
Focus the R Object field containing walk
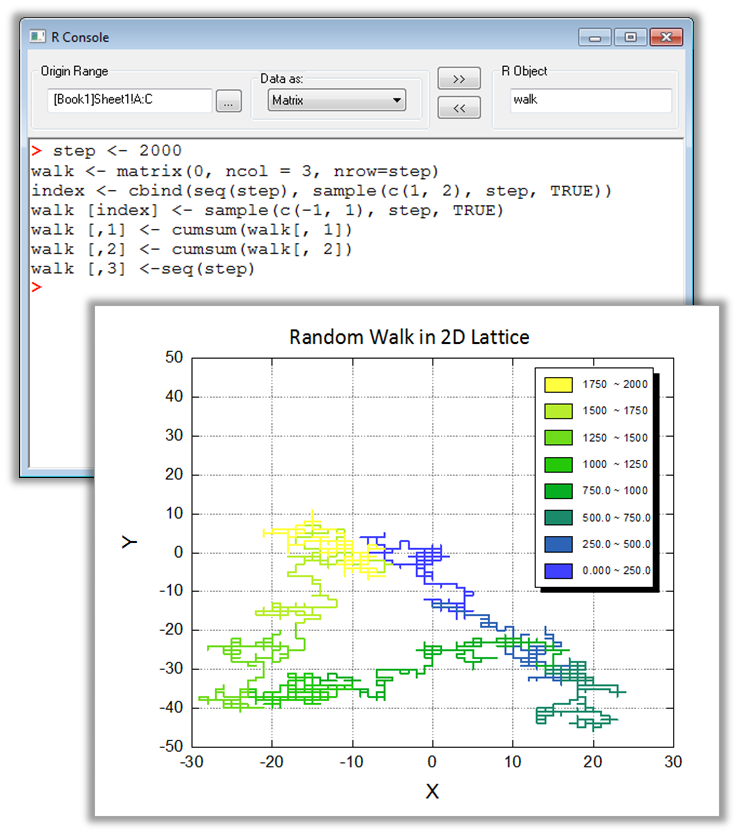point(590,100)
